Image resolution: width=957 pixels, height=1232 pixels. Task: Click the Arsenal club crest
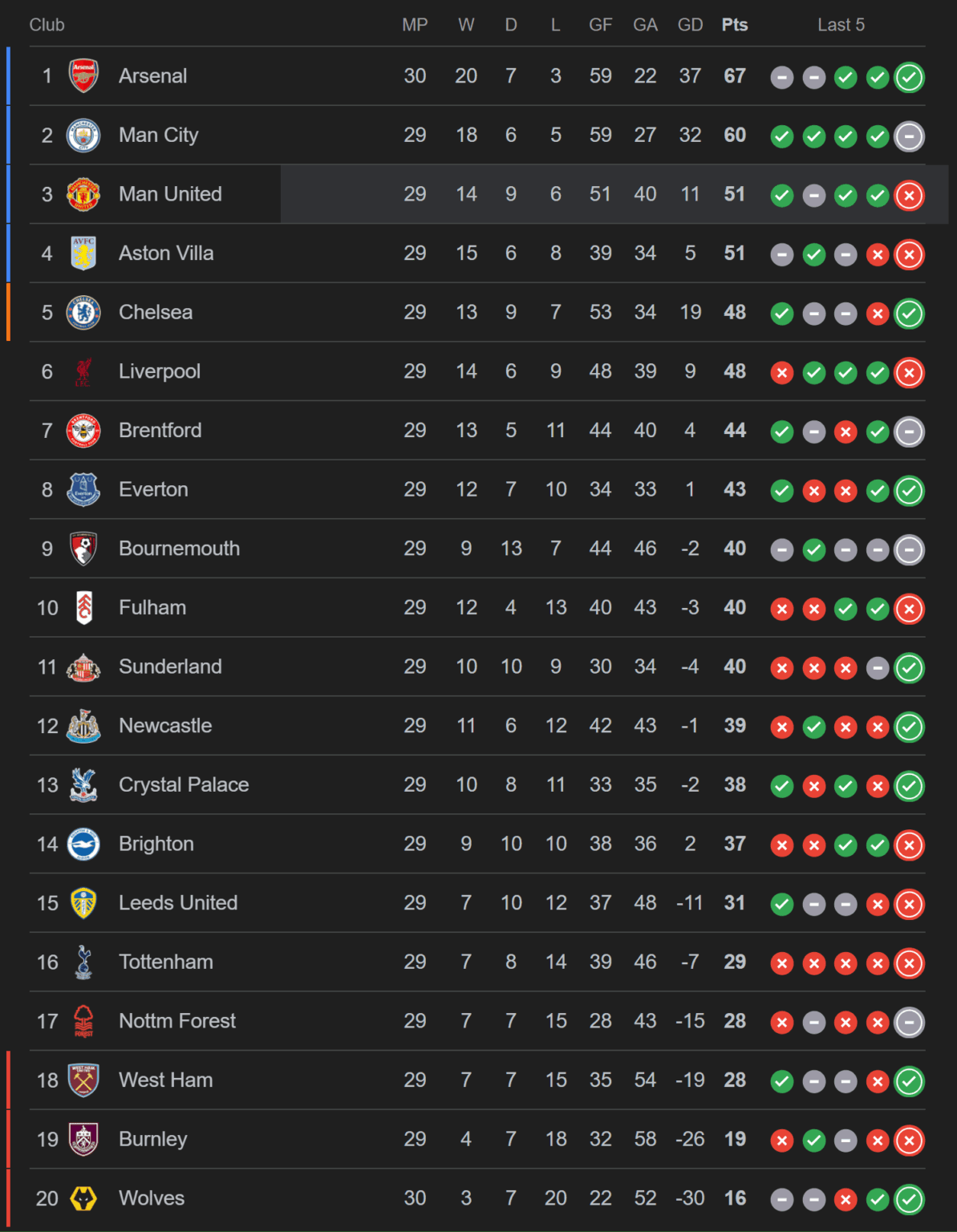(x=84, y=76)
